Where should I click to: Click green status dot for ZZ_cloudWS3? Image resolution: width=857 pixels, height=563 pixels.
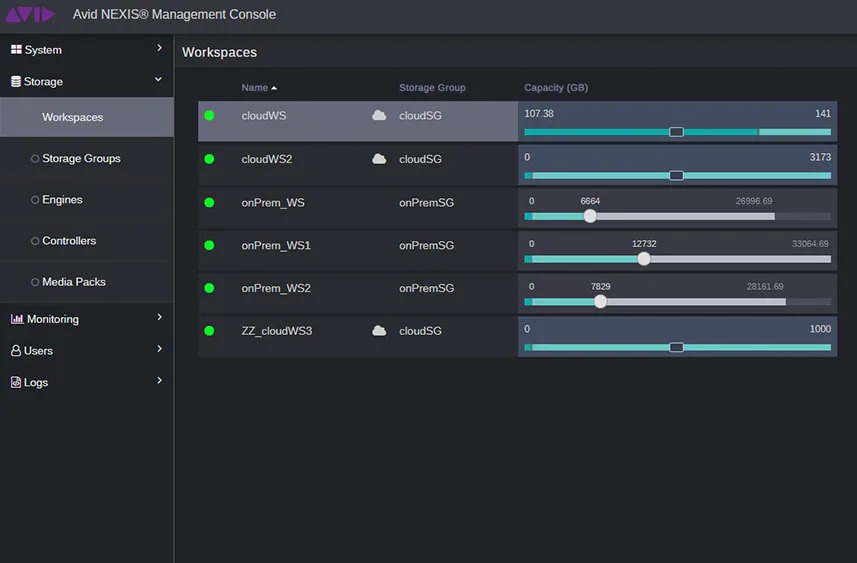(209, 331)
